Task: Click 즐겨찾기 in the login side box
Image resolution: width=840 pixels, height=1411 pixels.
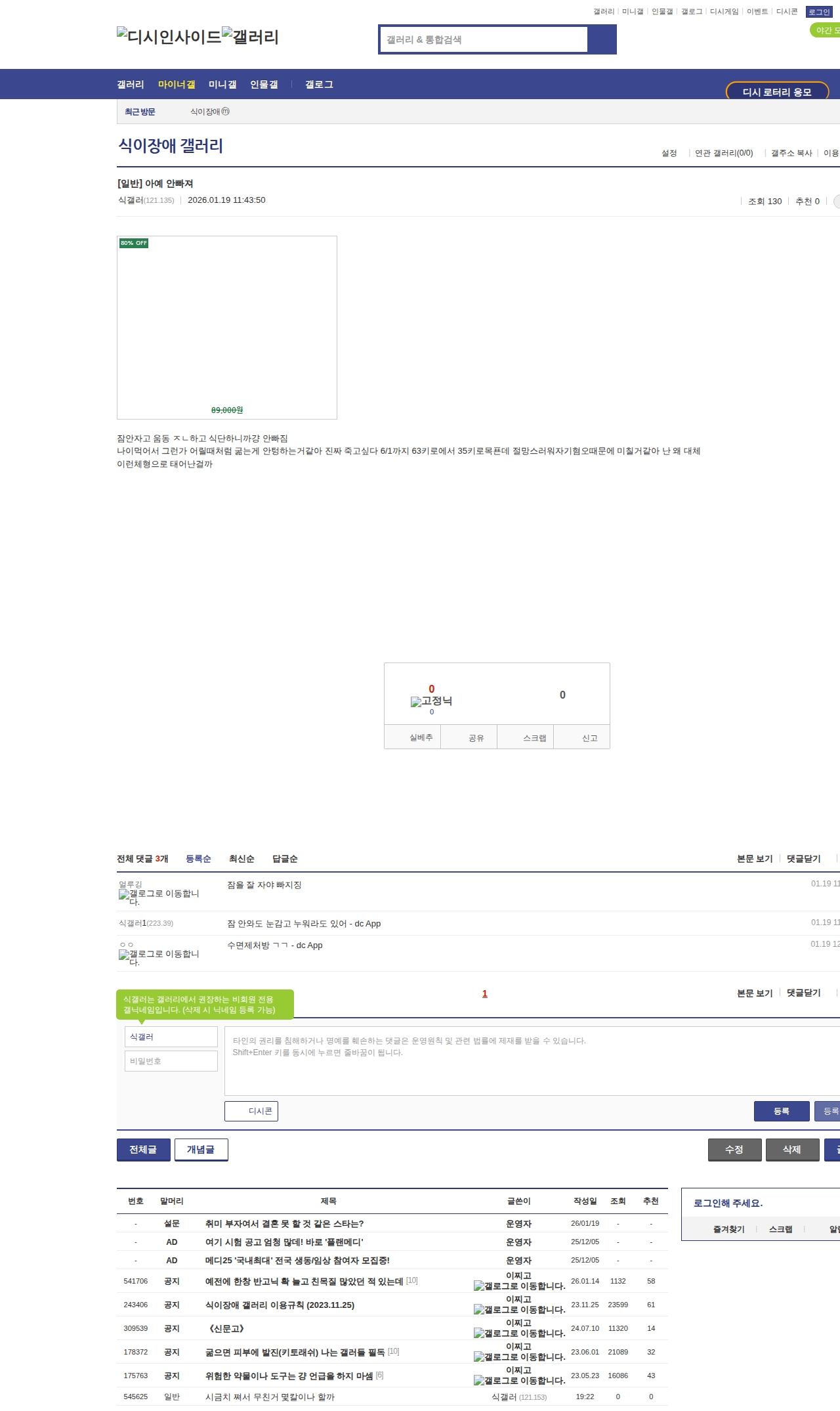Action: (x=728, y=1229)
